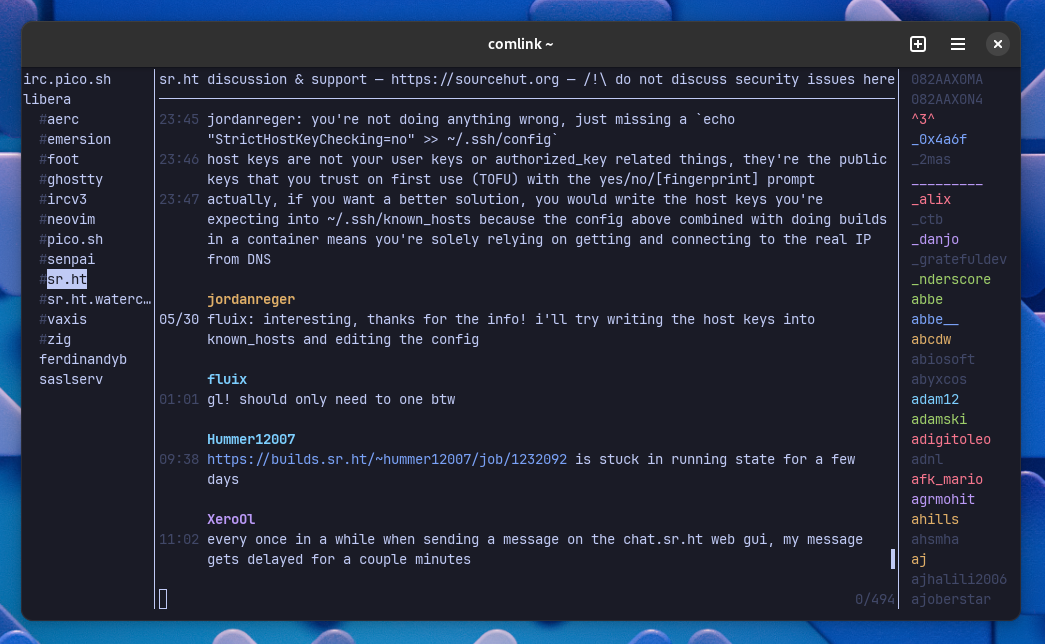1045x644 pixels.
Task: Click afk_mario in the user list
Action: 946,479
